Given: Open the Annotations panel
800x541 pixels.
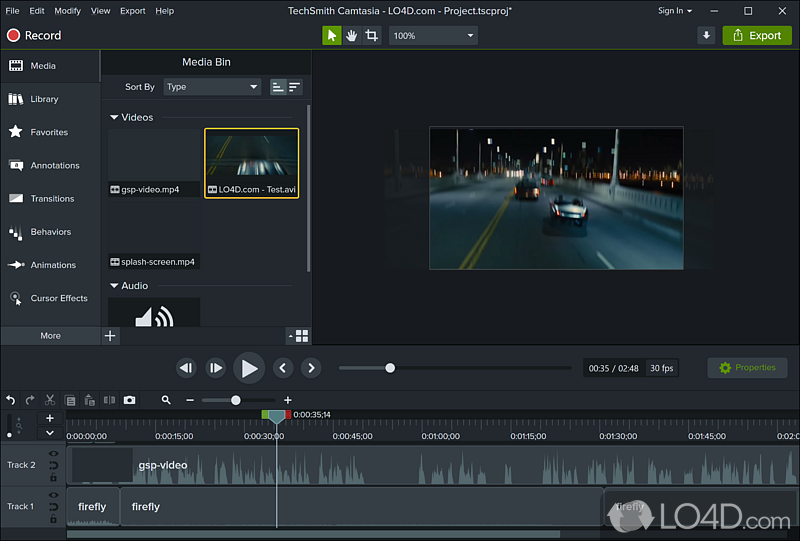Looking at the screenshot, I should point(54,165).
